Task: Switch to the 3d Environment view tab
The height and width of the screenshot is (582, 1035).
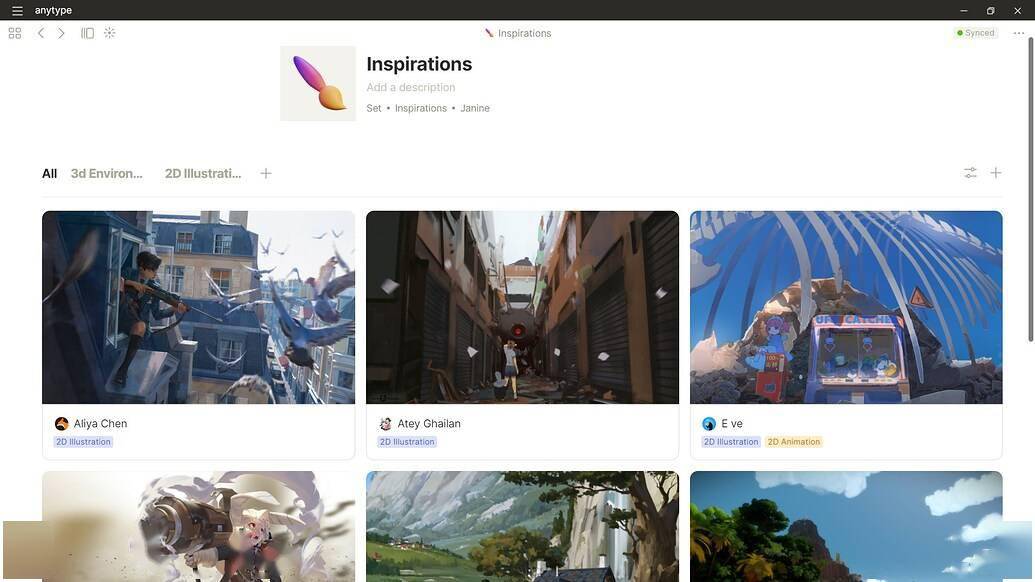Action: (107, 173)
